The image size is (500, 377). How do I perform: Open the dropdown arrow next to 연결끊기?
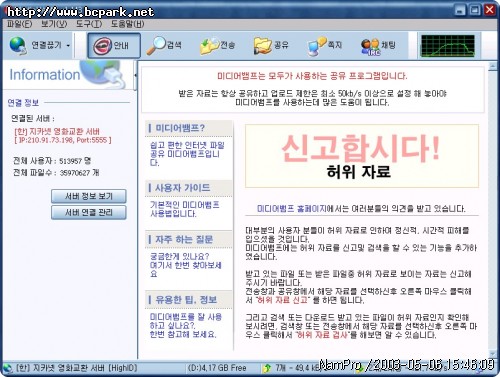pos(68,46)
